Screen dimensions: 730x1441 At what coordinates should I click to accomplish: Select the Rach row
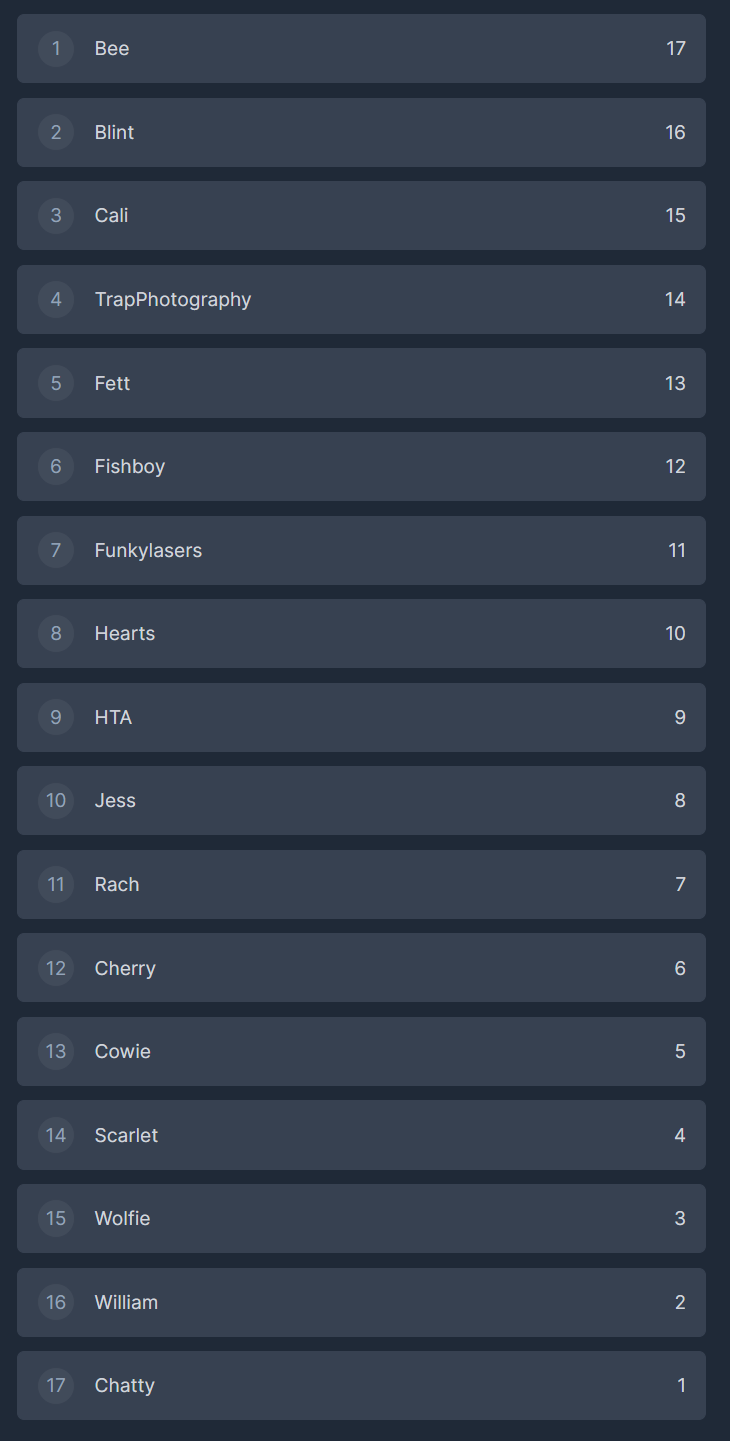pyautogui.click(x=361, y=884)
